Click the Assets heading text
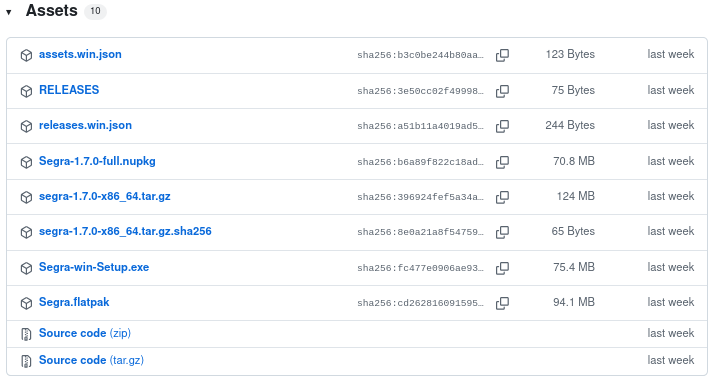This screenshot has height=387, width=716. click(x=52, y=10)
